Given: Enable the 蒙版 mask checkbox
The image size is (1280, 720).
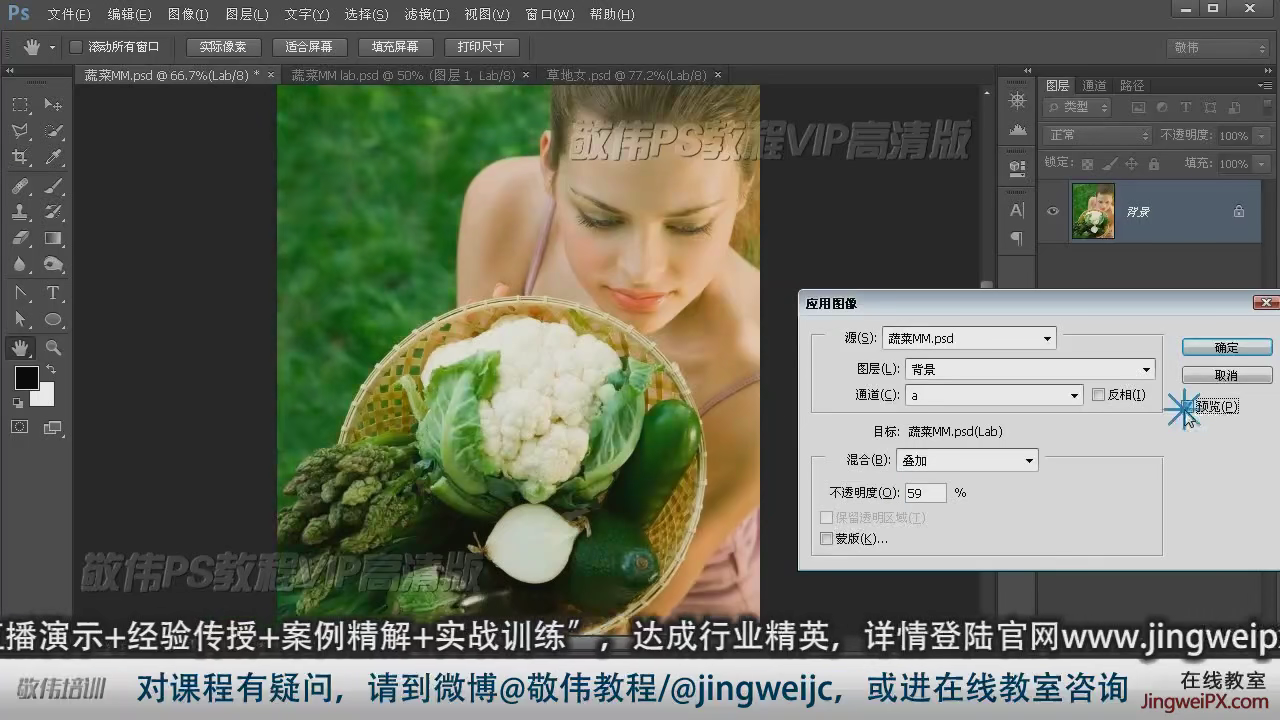Looking at the screenshot, I should click(x=826, y=539).
